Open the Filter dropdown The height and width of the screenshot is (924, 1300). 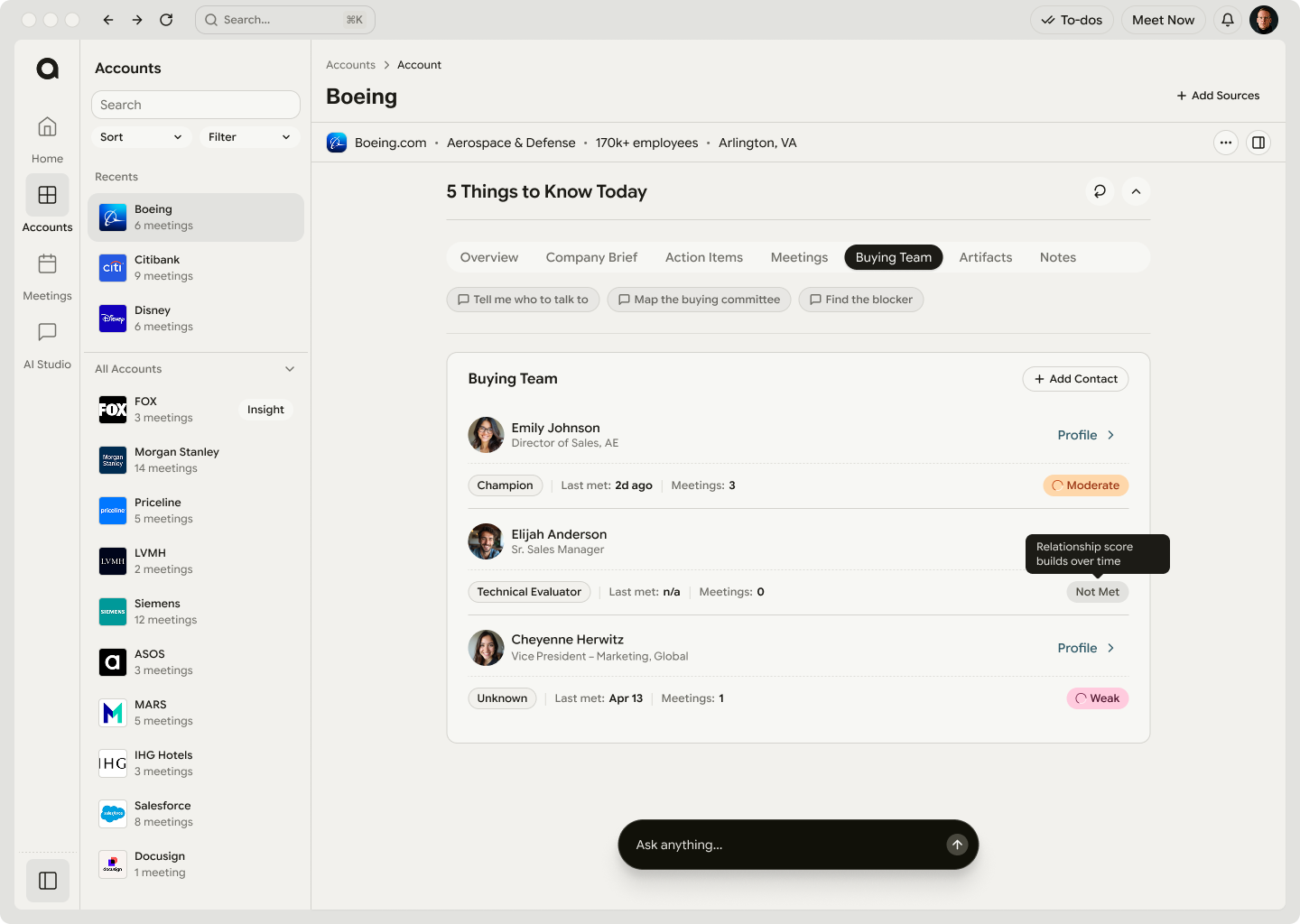point(249,137)
